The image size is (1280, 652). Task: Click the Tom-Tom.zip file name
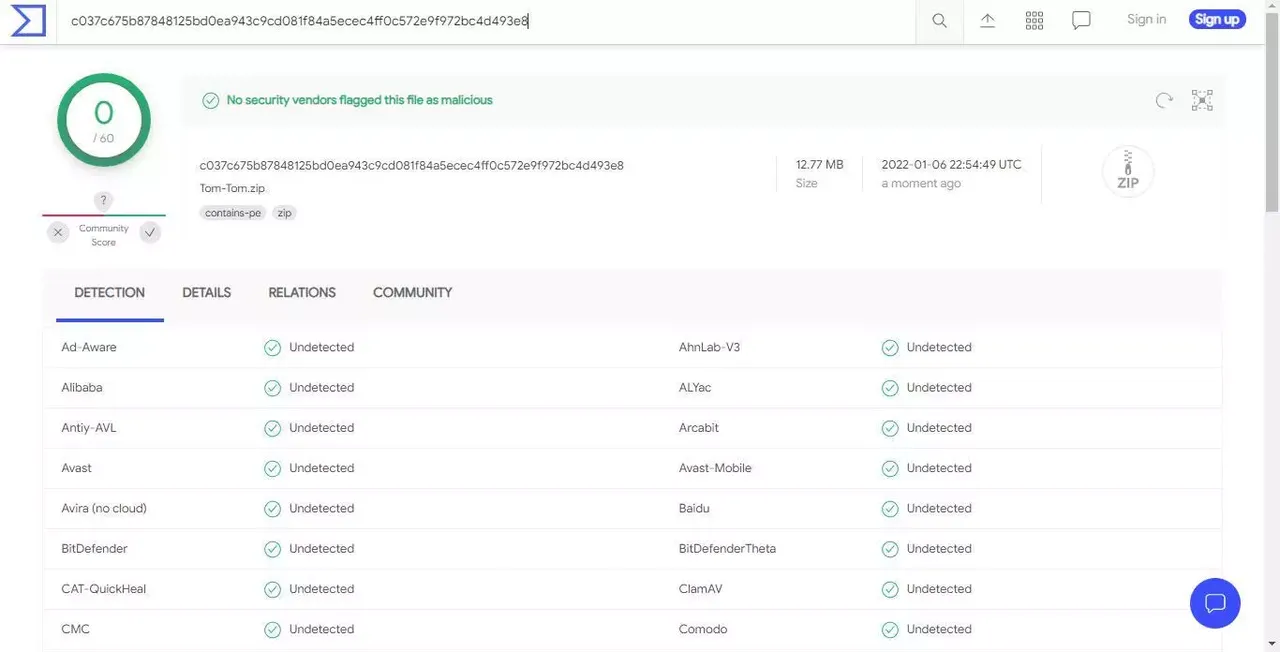232,189
